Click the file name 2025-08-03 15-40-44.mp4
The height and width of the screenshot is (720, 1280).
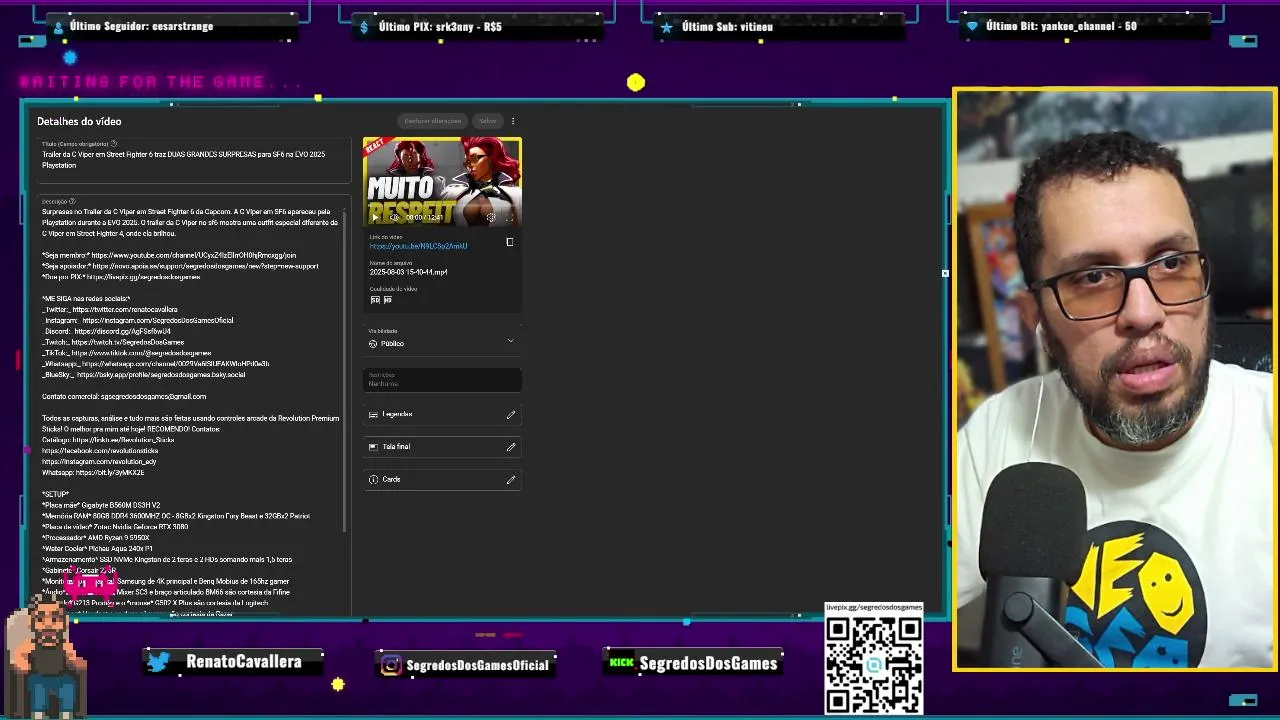(408, 272)
